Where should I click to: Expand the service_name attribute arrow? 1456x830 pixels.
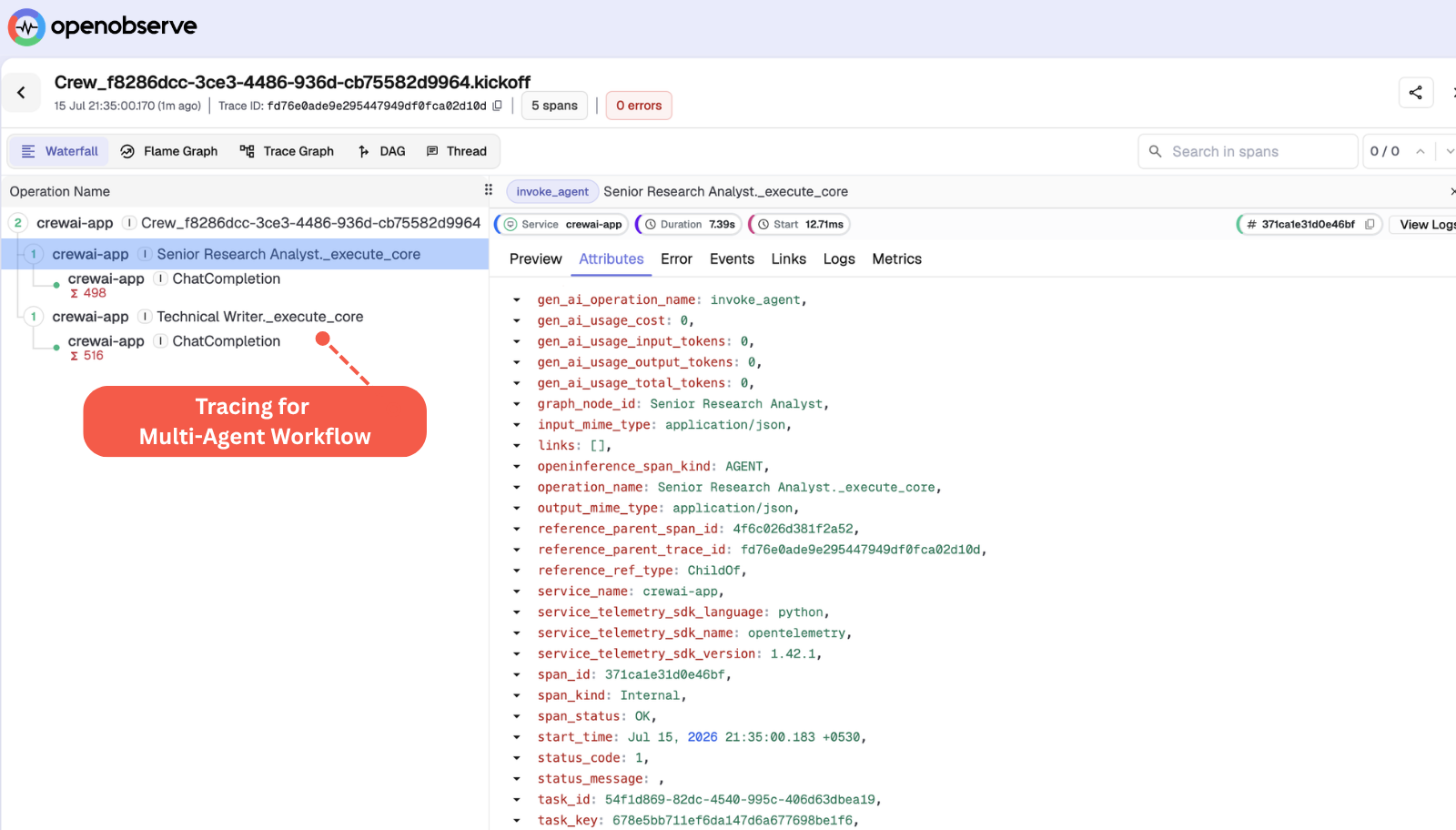tap(517, 592)
